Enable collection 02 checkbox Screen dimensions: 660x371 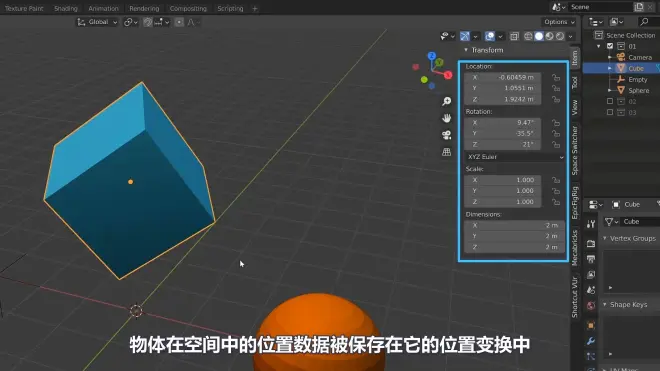(610, 101)
